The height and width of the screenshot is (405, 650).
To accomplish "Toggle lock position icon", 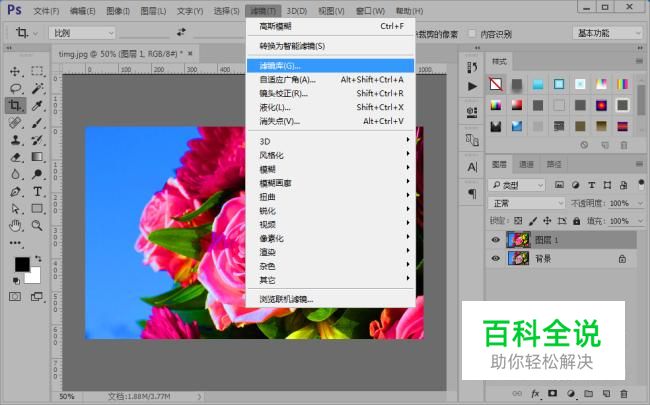I will pos(548,221).
